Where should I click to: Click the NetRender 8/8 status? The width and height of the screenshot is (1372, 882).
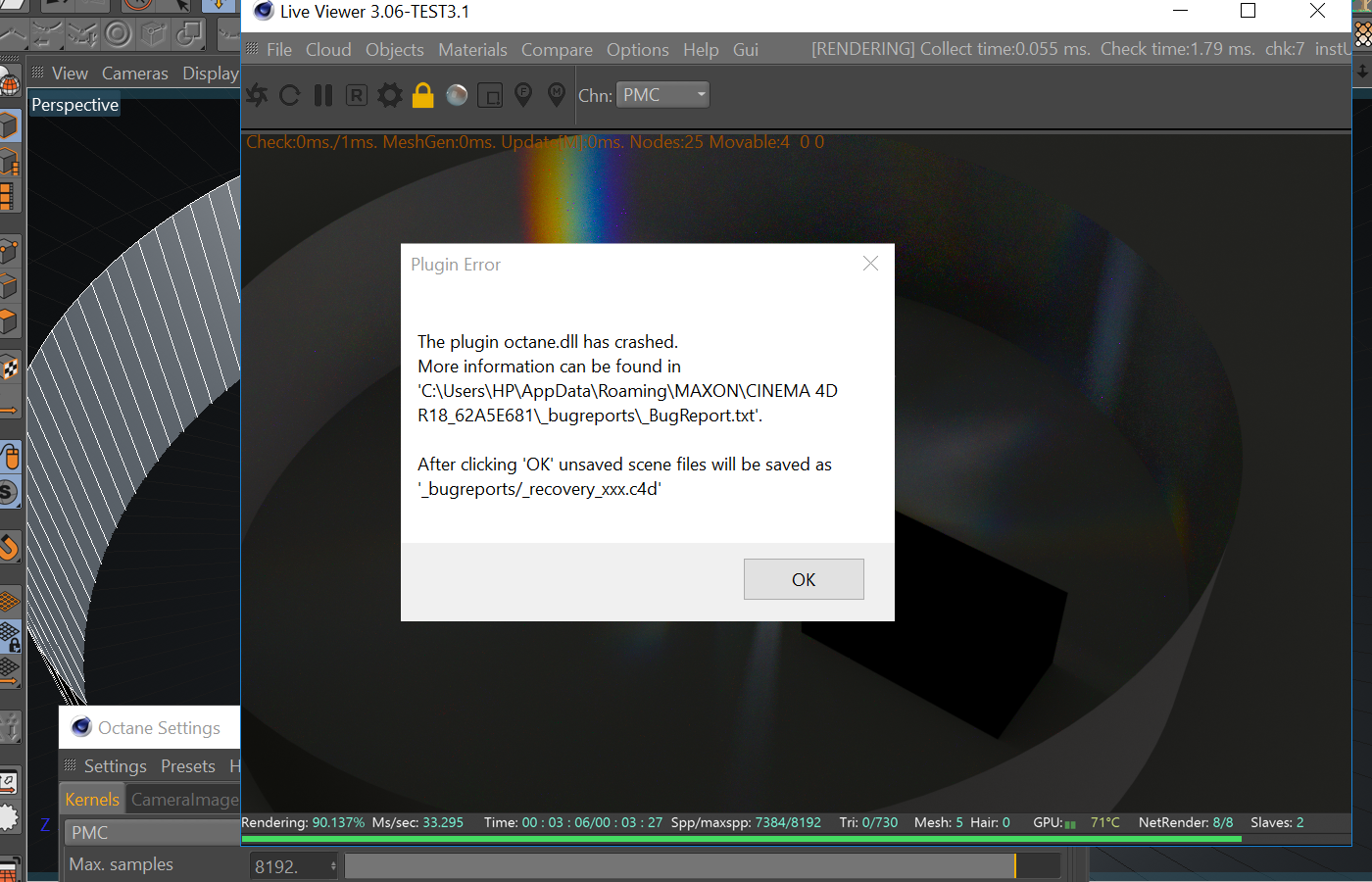1186,823
